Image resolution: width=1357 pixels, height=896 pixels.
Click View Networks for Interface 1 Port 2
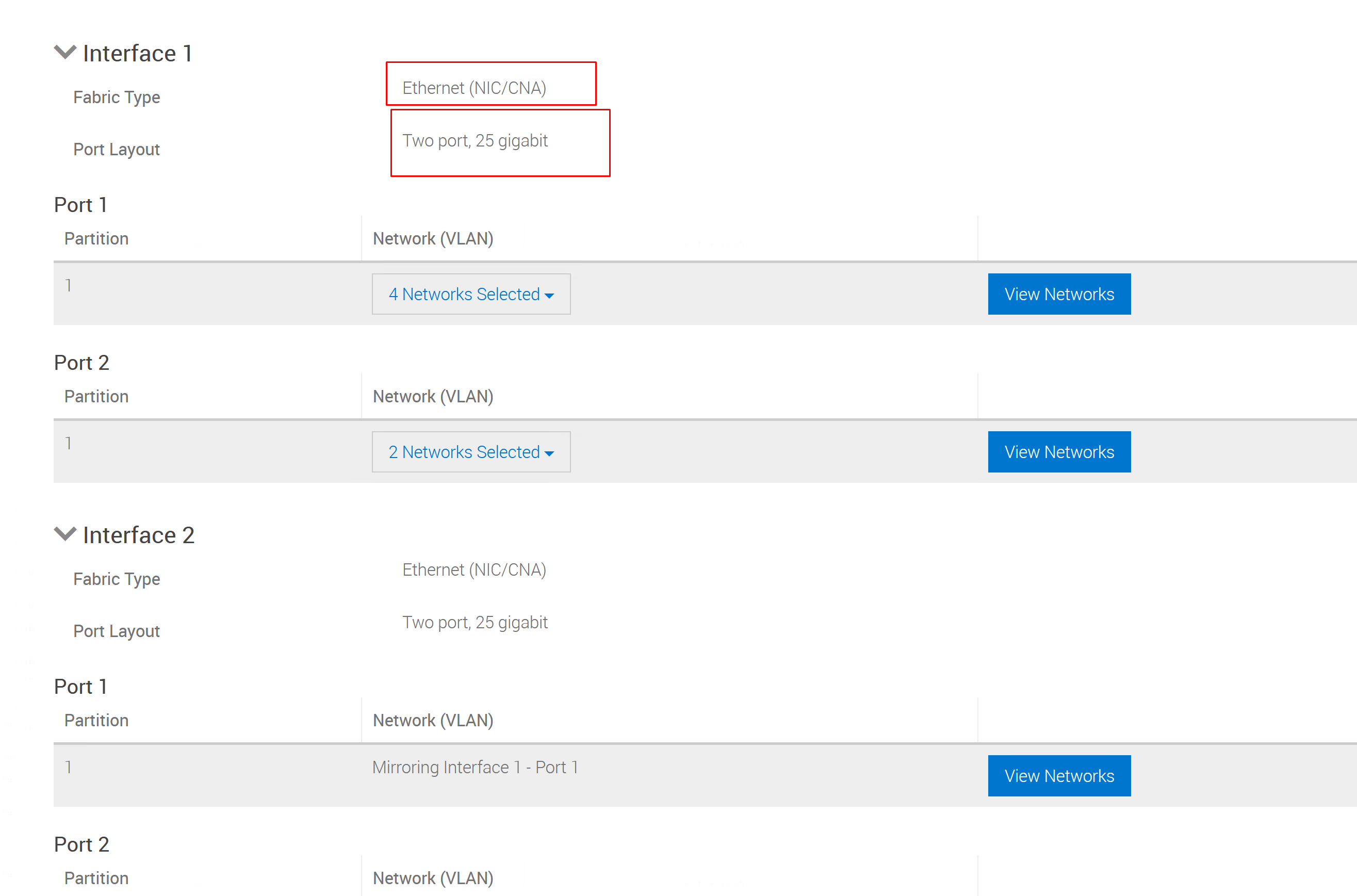[x=1059, y=452]
